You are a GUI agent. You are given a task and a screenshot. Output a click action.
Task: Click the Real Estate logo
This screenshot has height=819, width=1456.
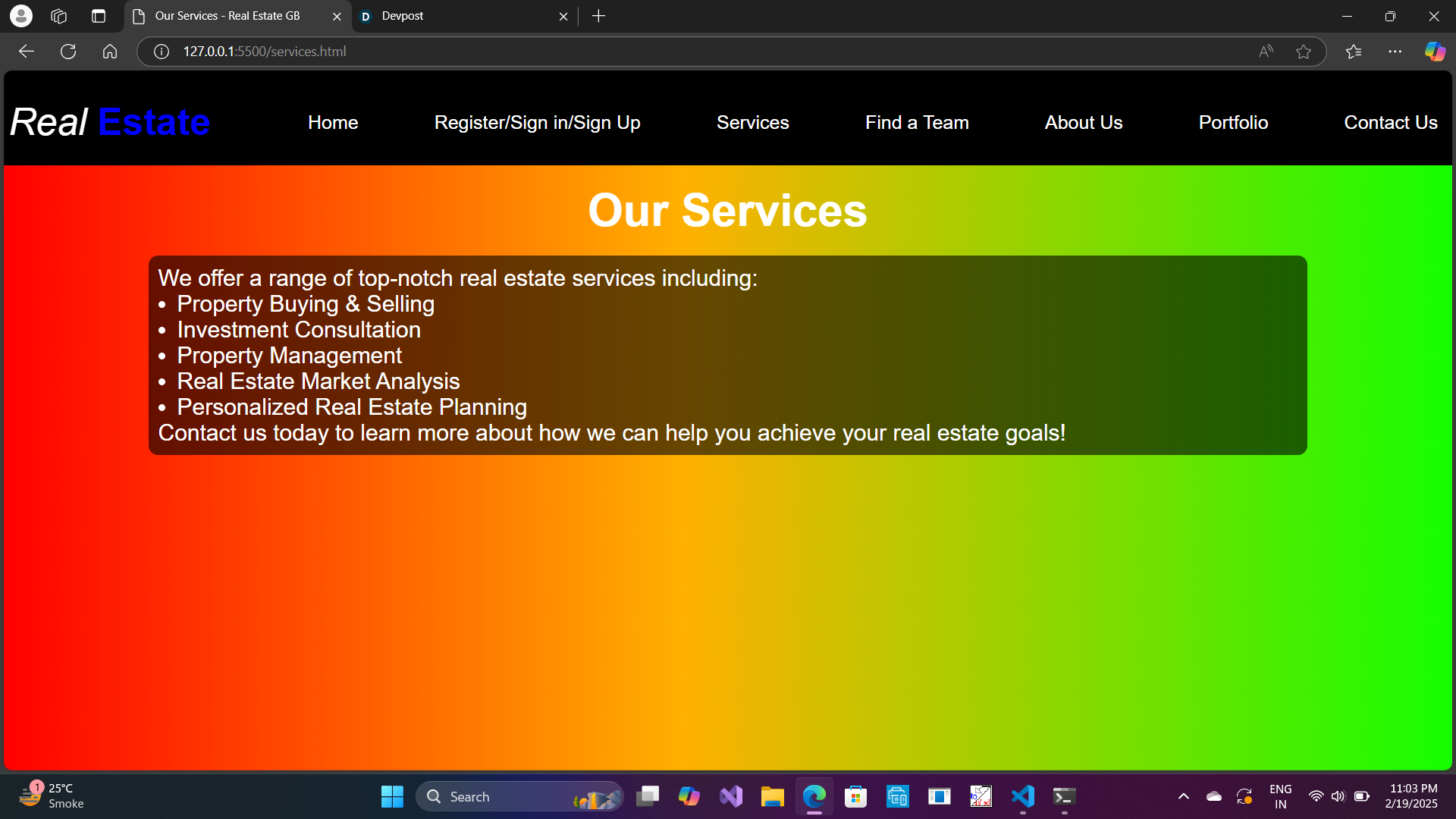[x=110, y=122]
